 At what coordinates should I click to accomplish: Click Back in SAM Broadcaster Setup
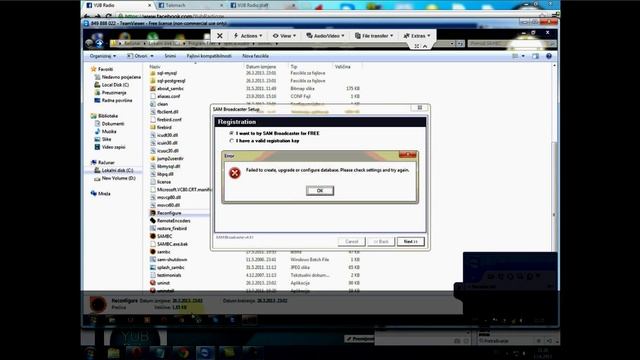pyautogui.click(x=381, y=242)
